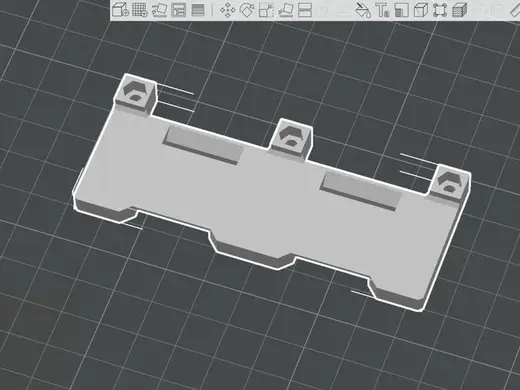Select the Auto orient tool
Image resolution: width=520 pixels, height=390 pixels.
159,10
